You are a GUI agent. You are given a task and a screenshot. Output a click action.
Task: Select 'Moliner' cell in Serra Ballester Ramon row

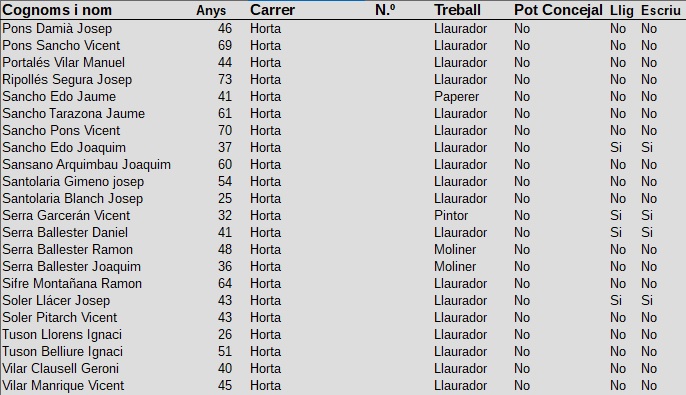[455, 250]
